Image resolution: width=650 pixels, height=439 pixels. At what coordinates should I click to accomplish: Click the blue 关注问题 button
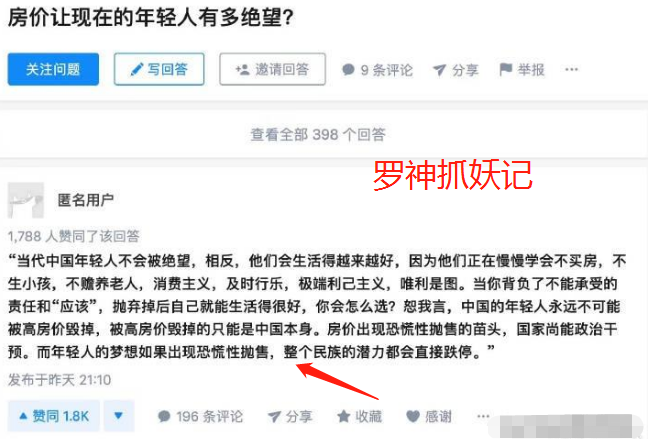pos(53,69)
